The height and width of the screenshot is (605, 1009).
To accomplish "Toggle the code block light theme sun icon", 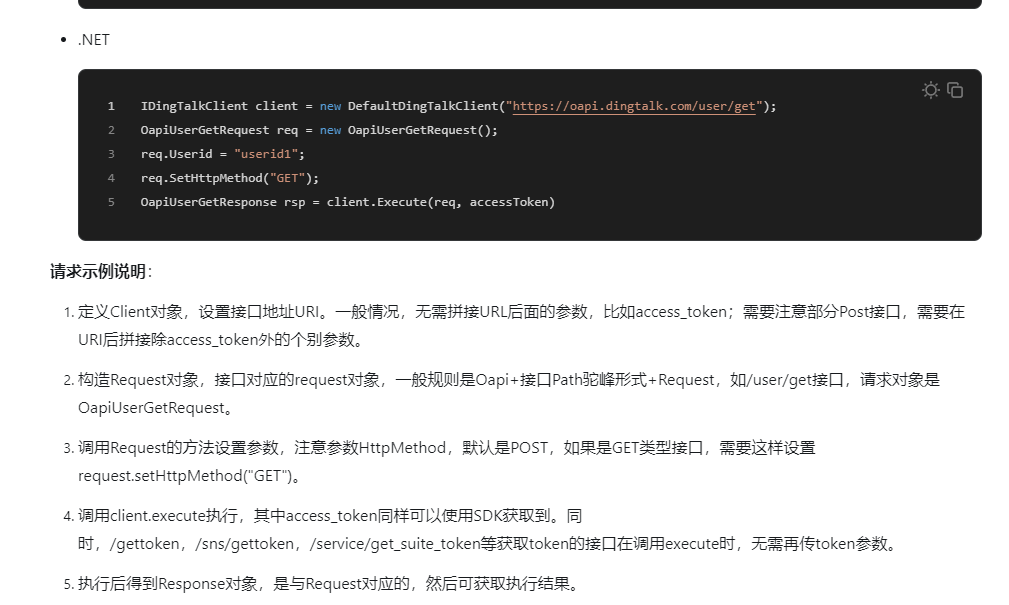I will (x=931, y=90).
